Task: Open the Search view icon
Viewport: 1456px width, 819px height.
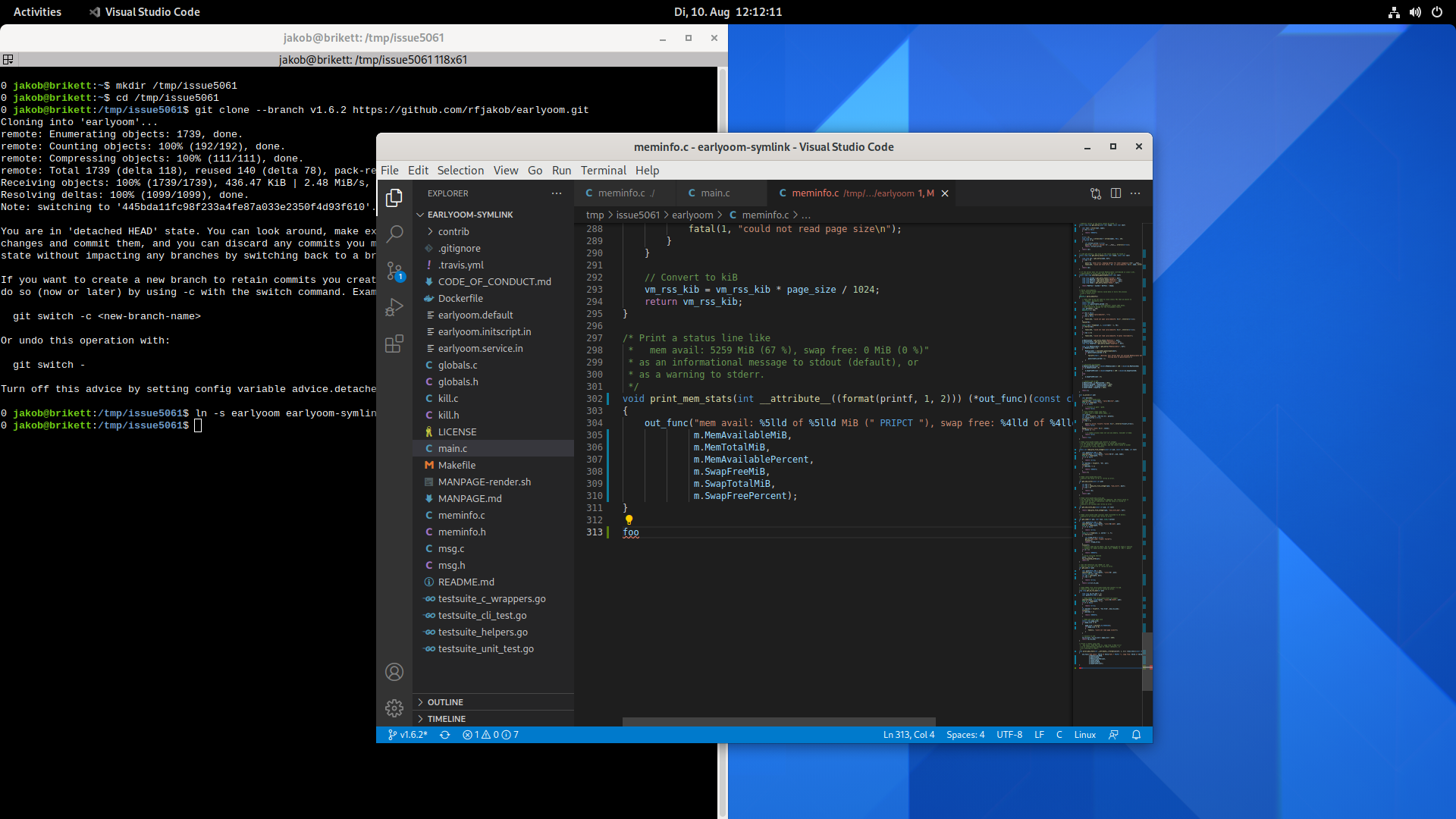Action: 394,234
